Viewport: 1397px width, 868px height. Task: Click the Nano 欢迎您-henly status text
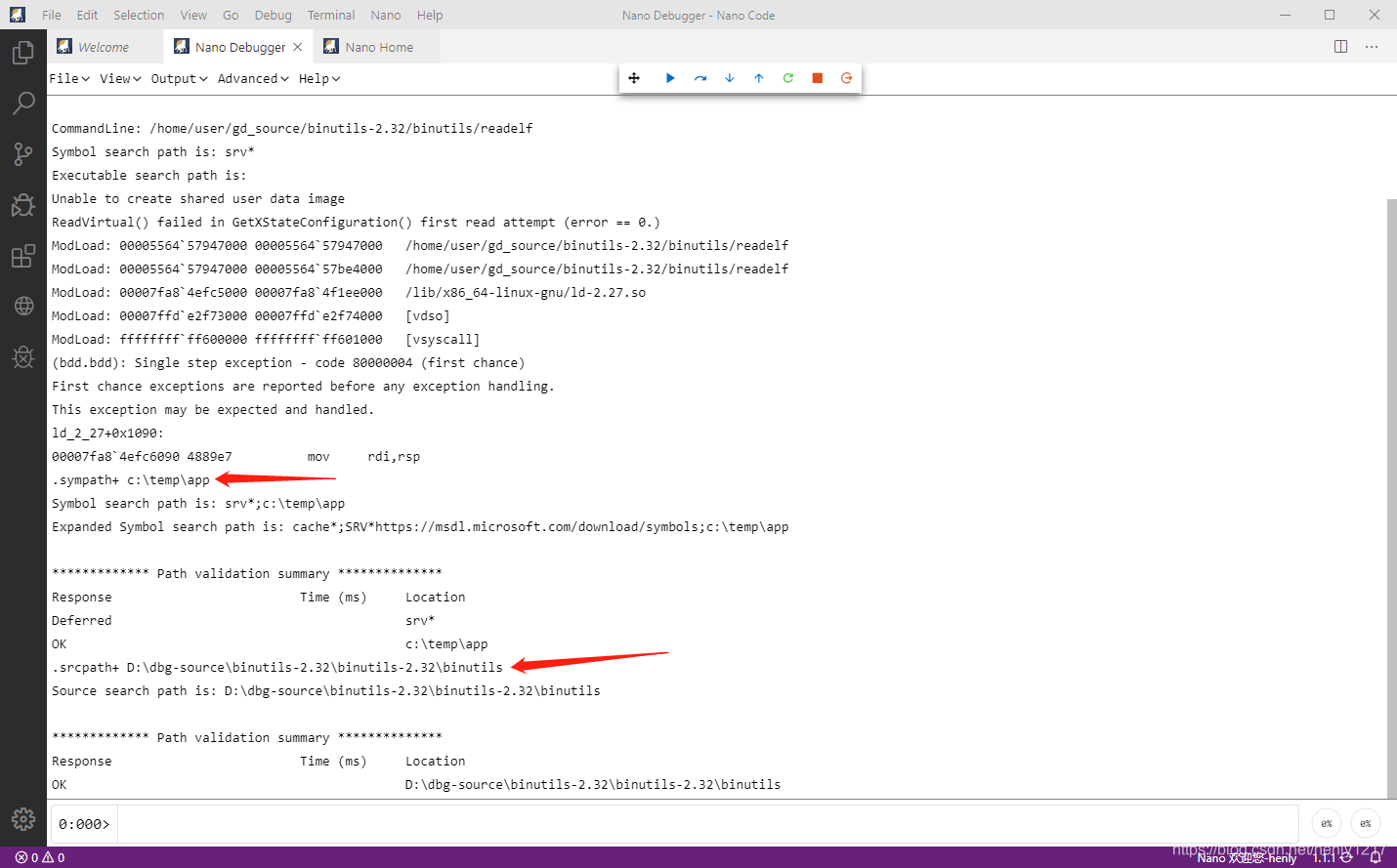pos(1248,857)
